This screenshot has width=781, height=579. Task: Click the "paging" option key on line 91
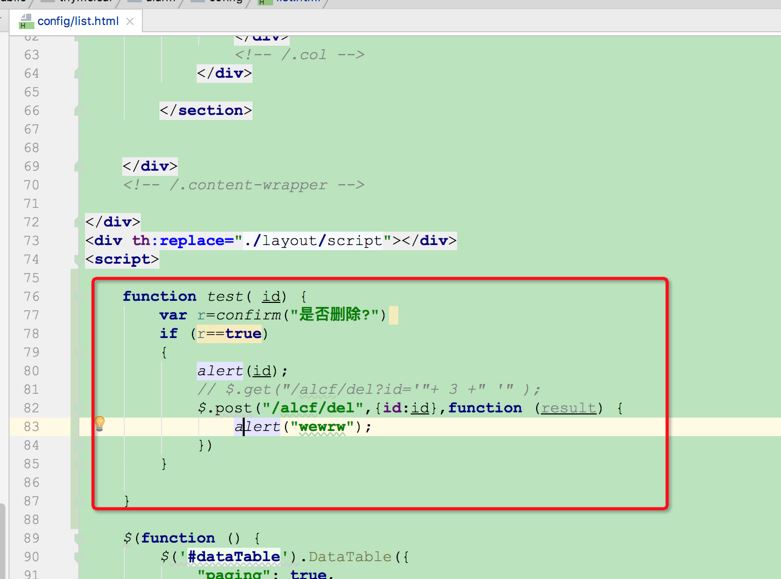[x=234, y=574]
